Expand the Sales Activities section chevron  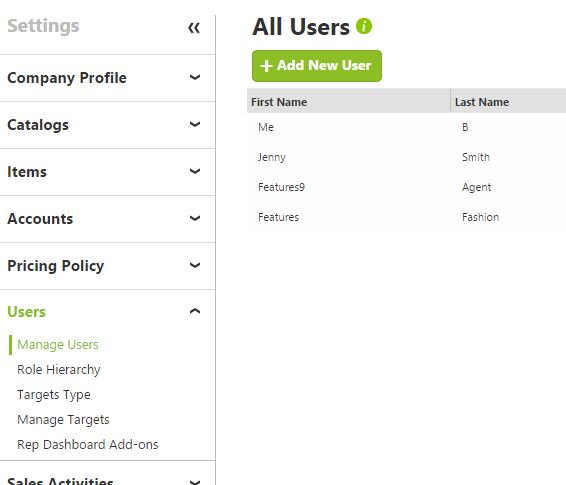(x=195, y=481)
